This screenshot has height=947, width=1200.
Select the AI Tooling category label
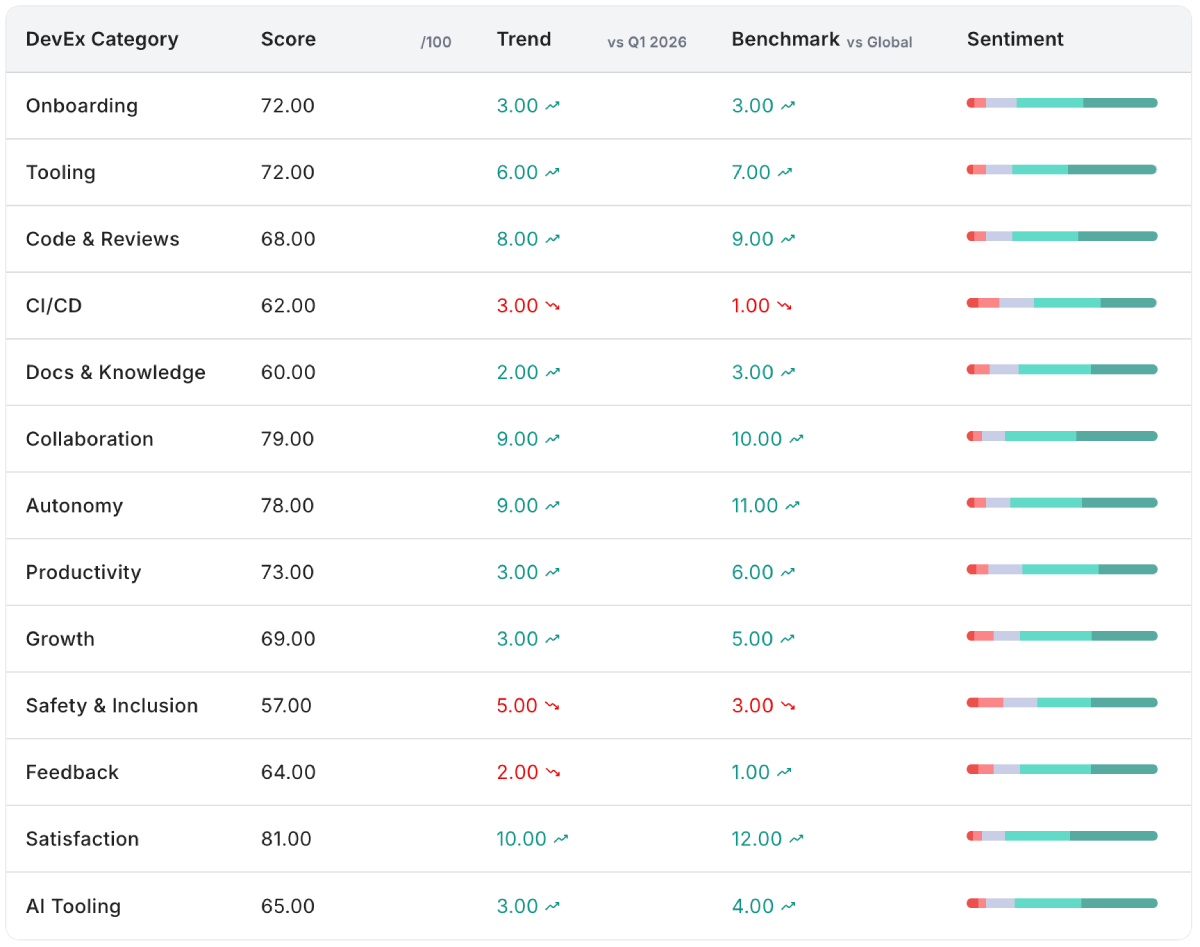[73, 906]
